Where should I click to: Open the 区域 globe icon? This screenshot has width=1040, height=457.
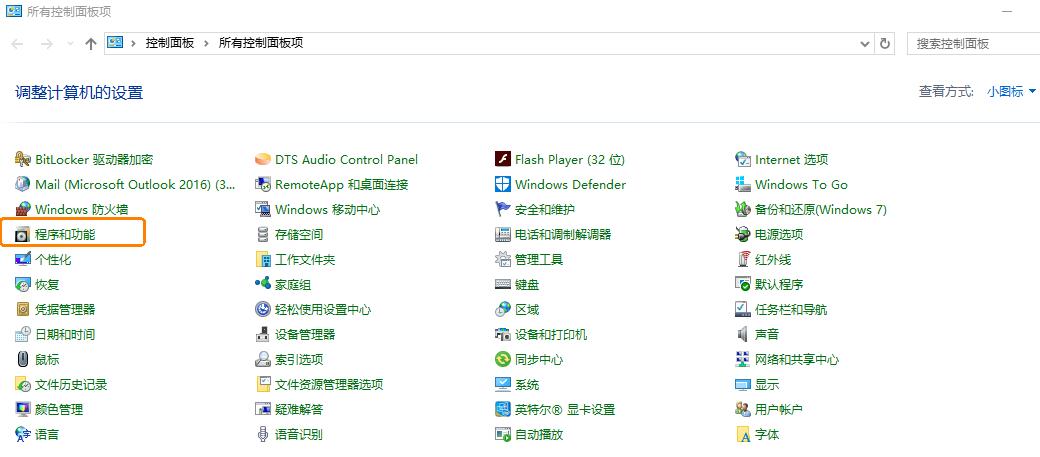click(503, 310)
